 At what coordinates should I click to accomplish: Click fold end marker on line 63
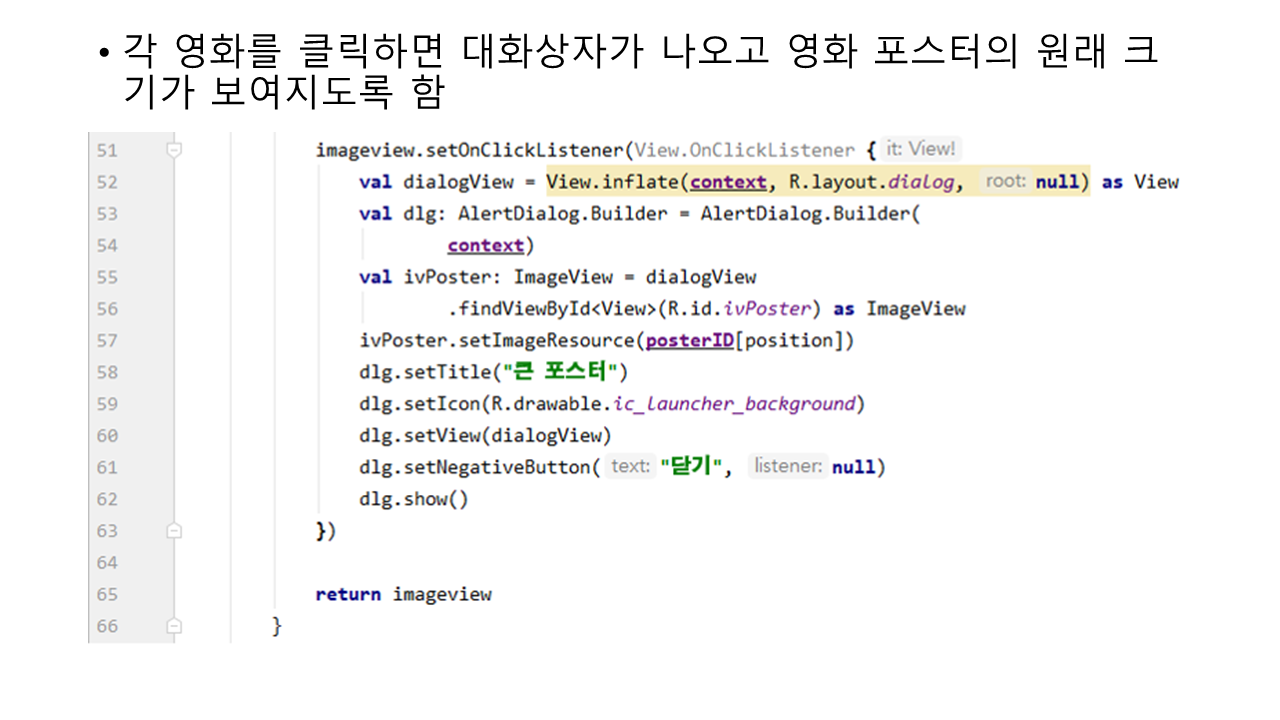pos(174,531)
